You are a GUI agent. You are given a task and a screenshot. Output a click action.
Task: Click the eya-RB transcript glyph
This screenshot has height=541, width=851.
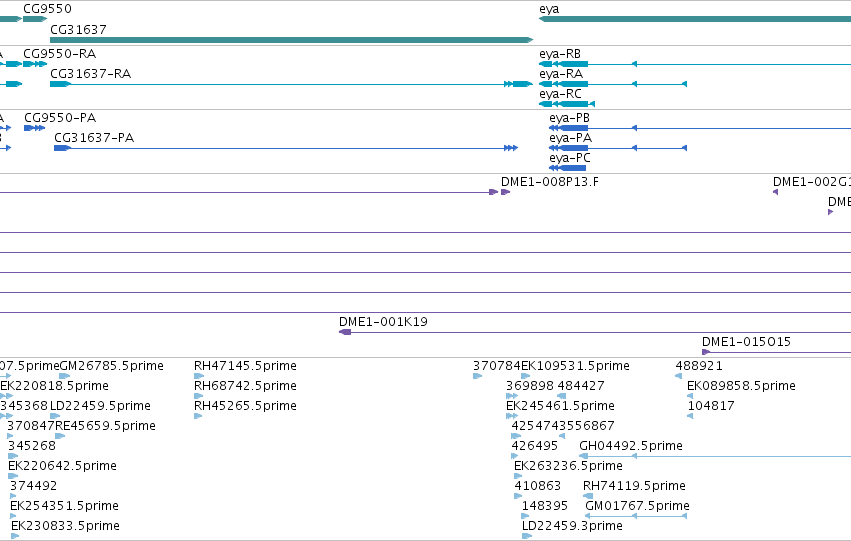[x=695, y=64]
